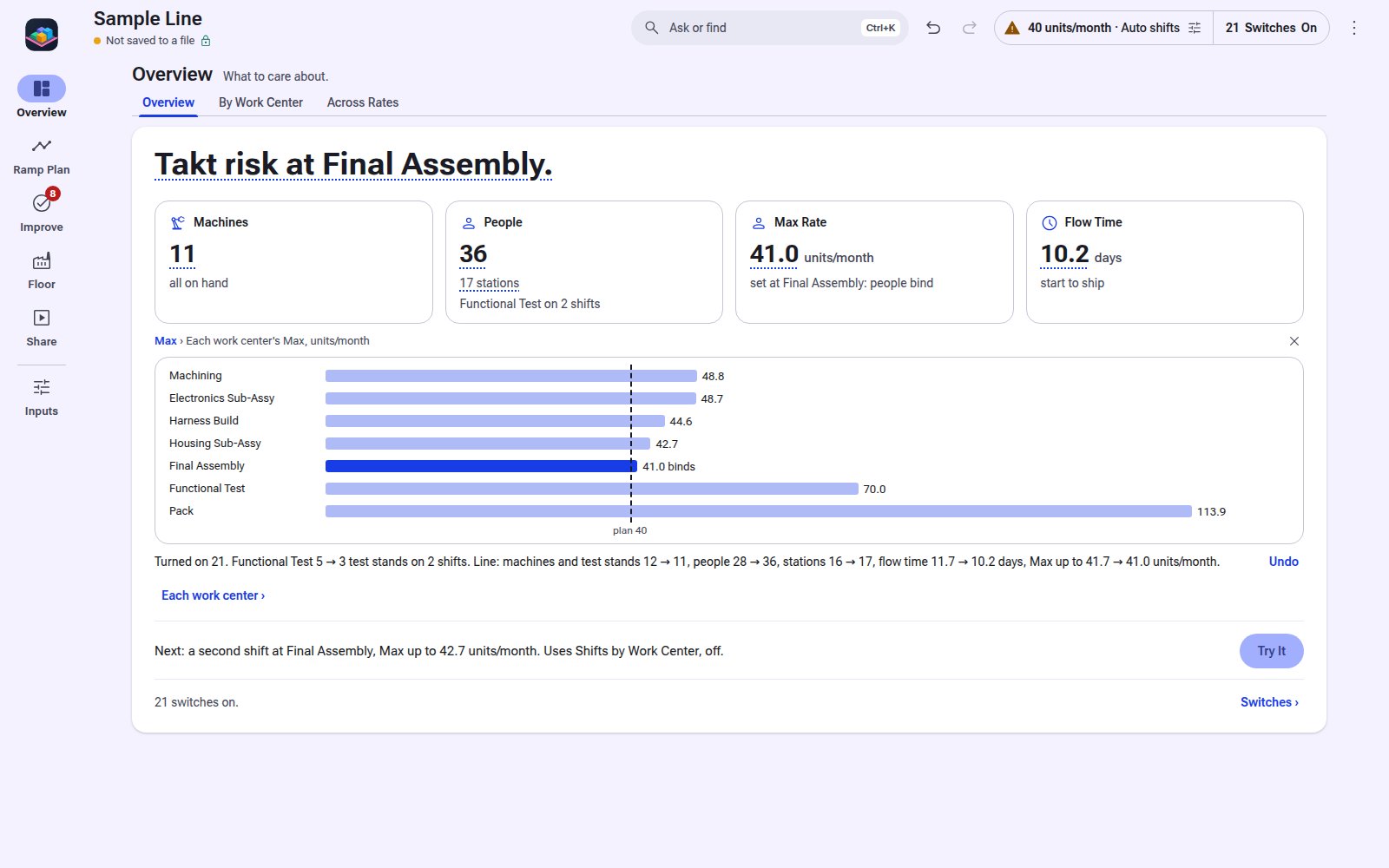Click the Functional Test bar
This screenshot has width=1389, height=868.
pos(592,489)
